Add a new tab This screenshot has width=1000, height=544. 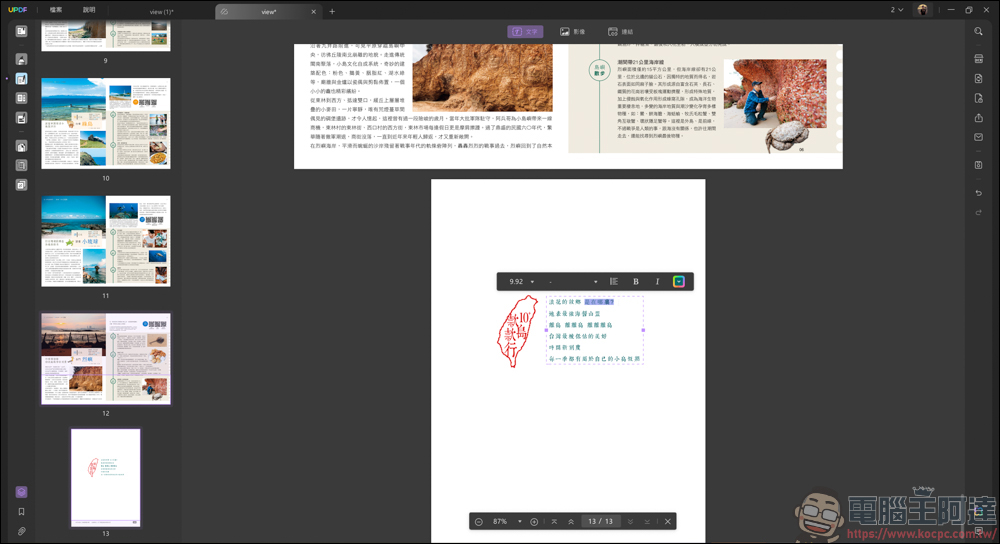(x=332, y=11)
